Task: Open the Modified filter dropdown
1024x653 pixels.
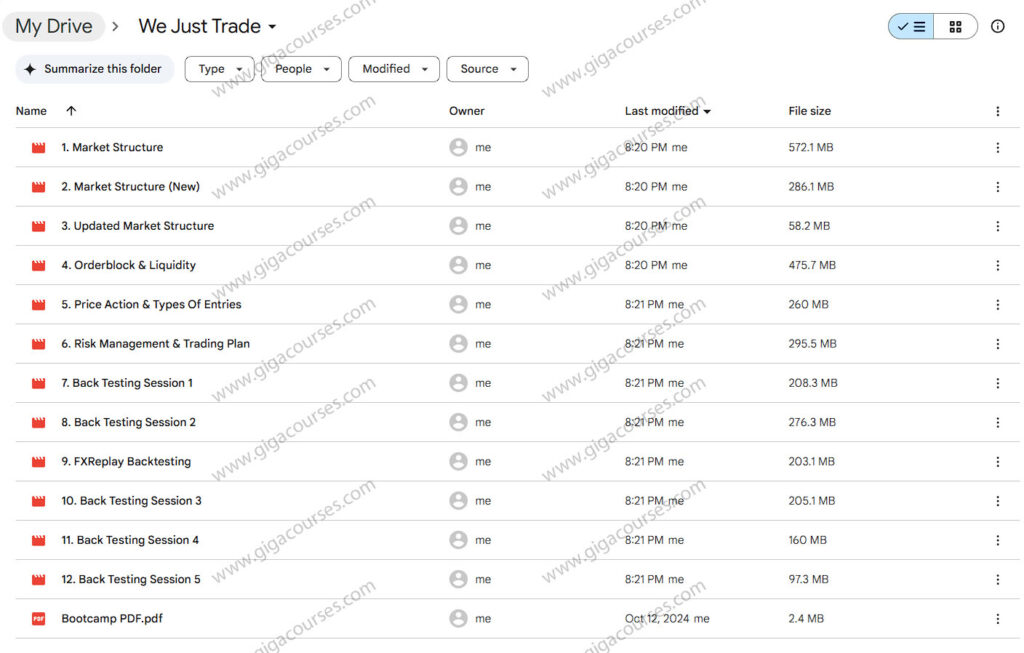Action: [394, 69]
